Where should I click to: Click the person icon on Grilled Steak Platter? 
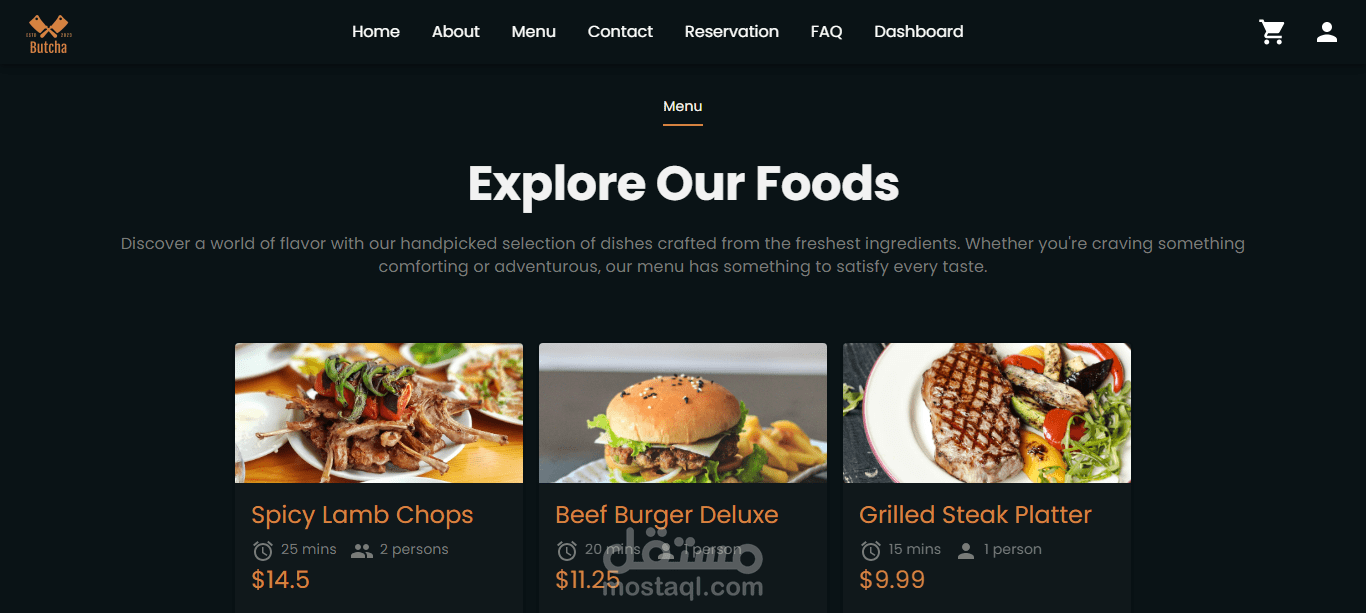[966, 550]
